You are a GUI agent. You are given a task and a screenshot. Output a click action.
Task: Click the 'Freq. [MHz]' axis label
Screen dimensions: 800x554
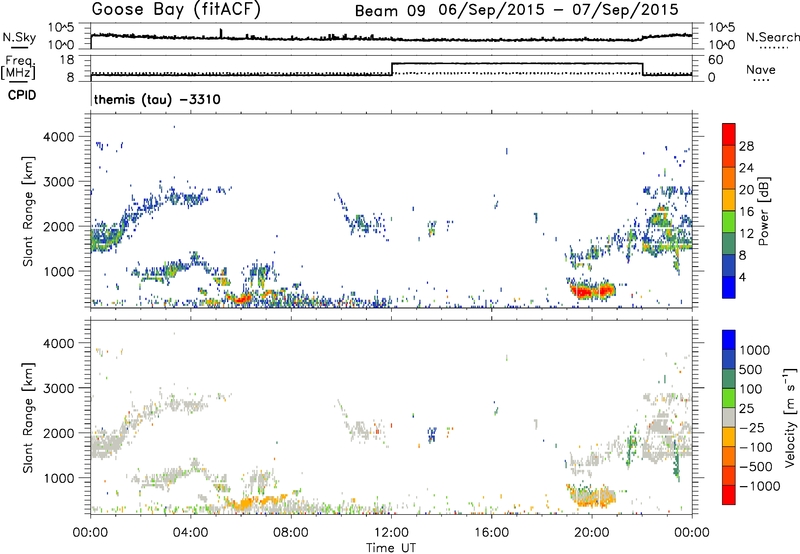point(19,68)
